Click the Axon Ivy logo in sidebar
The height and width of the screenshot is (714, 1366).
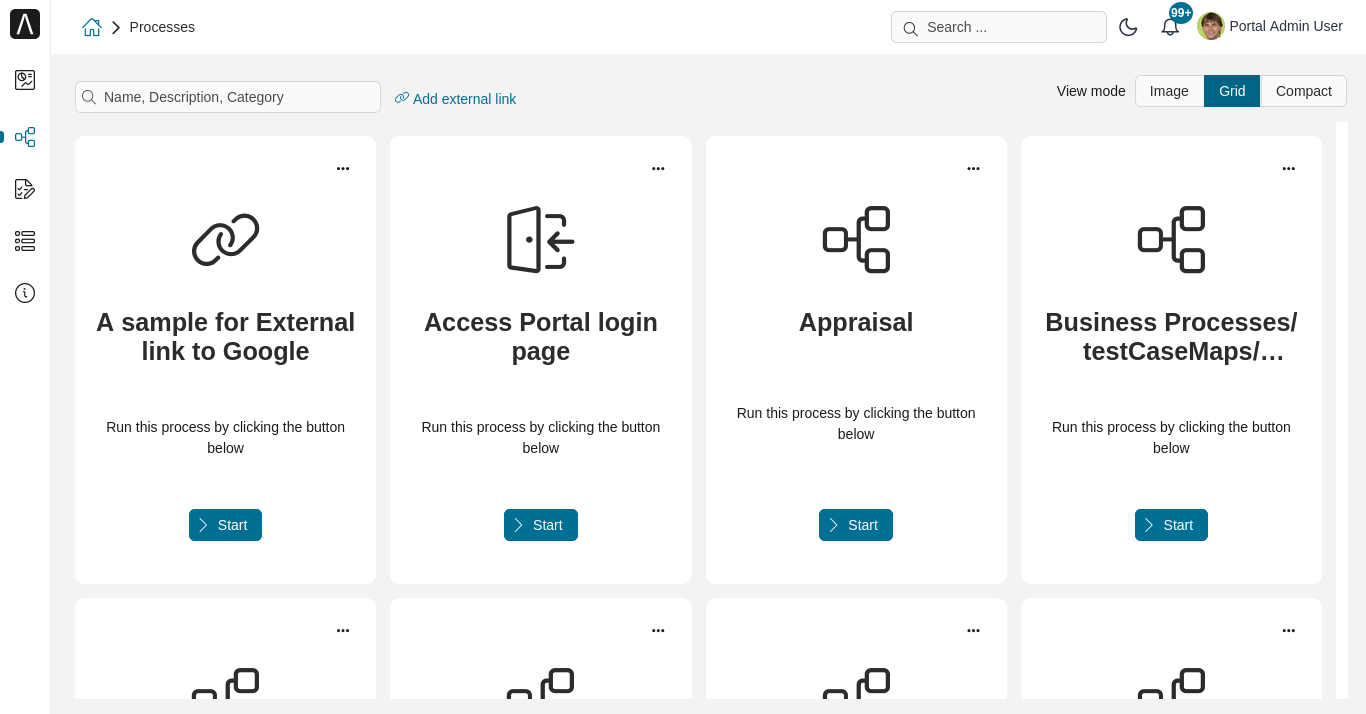tap(25, 24)
